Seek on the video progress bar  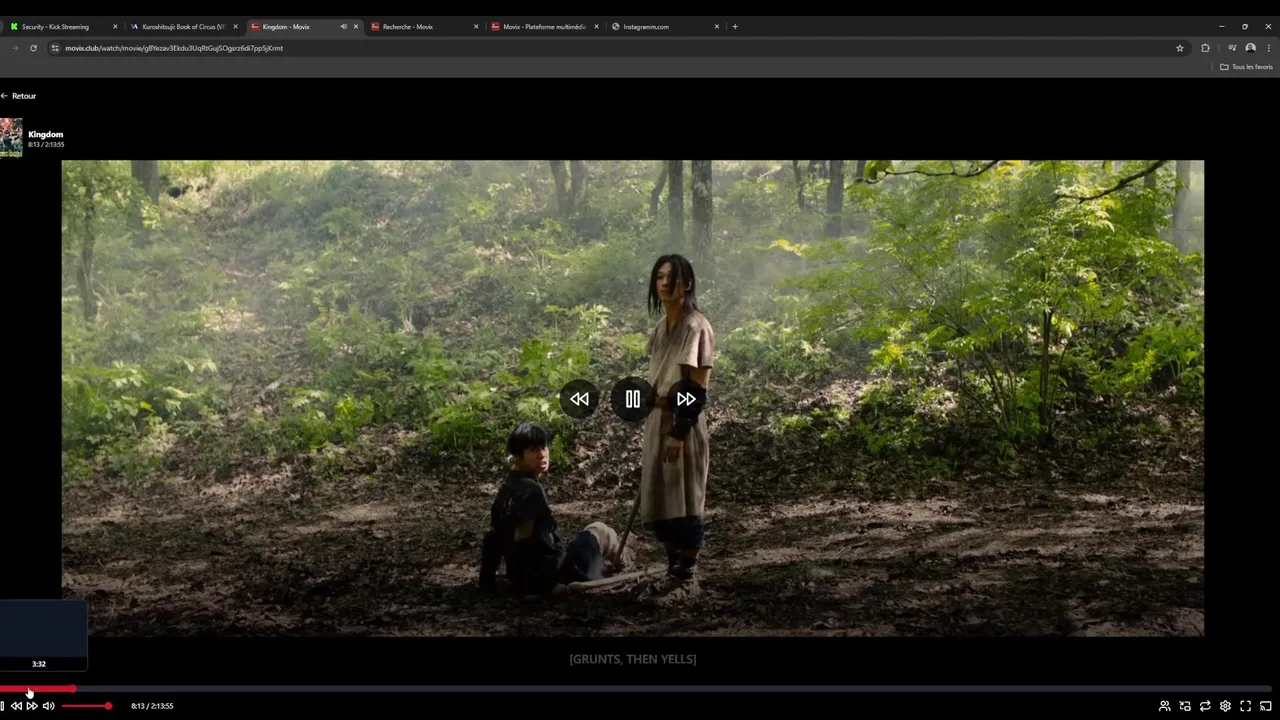636,688
